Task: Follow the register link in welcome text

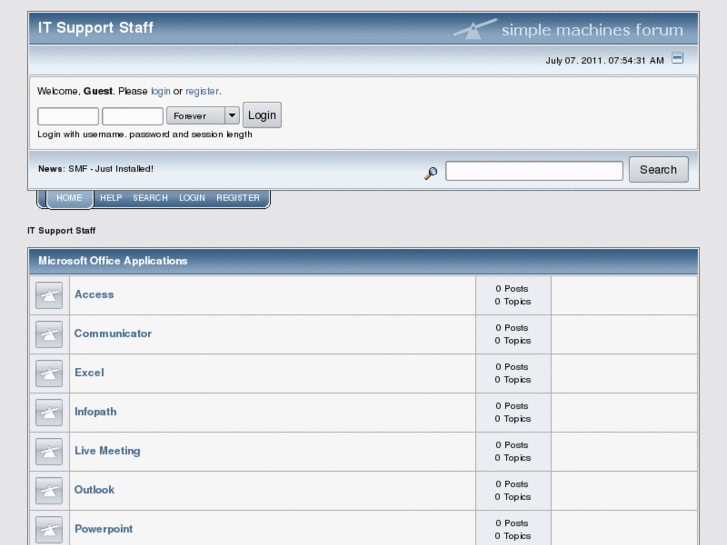Action: pos(202,91)
